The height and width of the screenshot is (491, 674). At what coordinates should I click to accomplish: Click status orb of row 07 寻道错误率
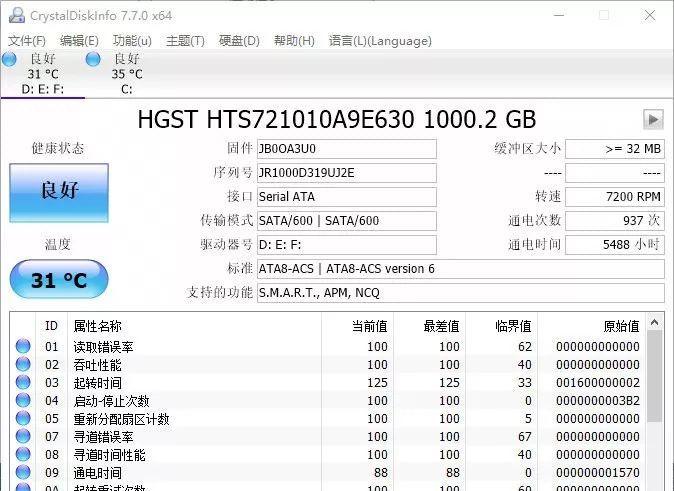(x=23, y=436)
